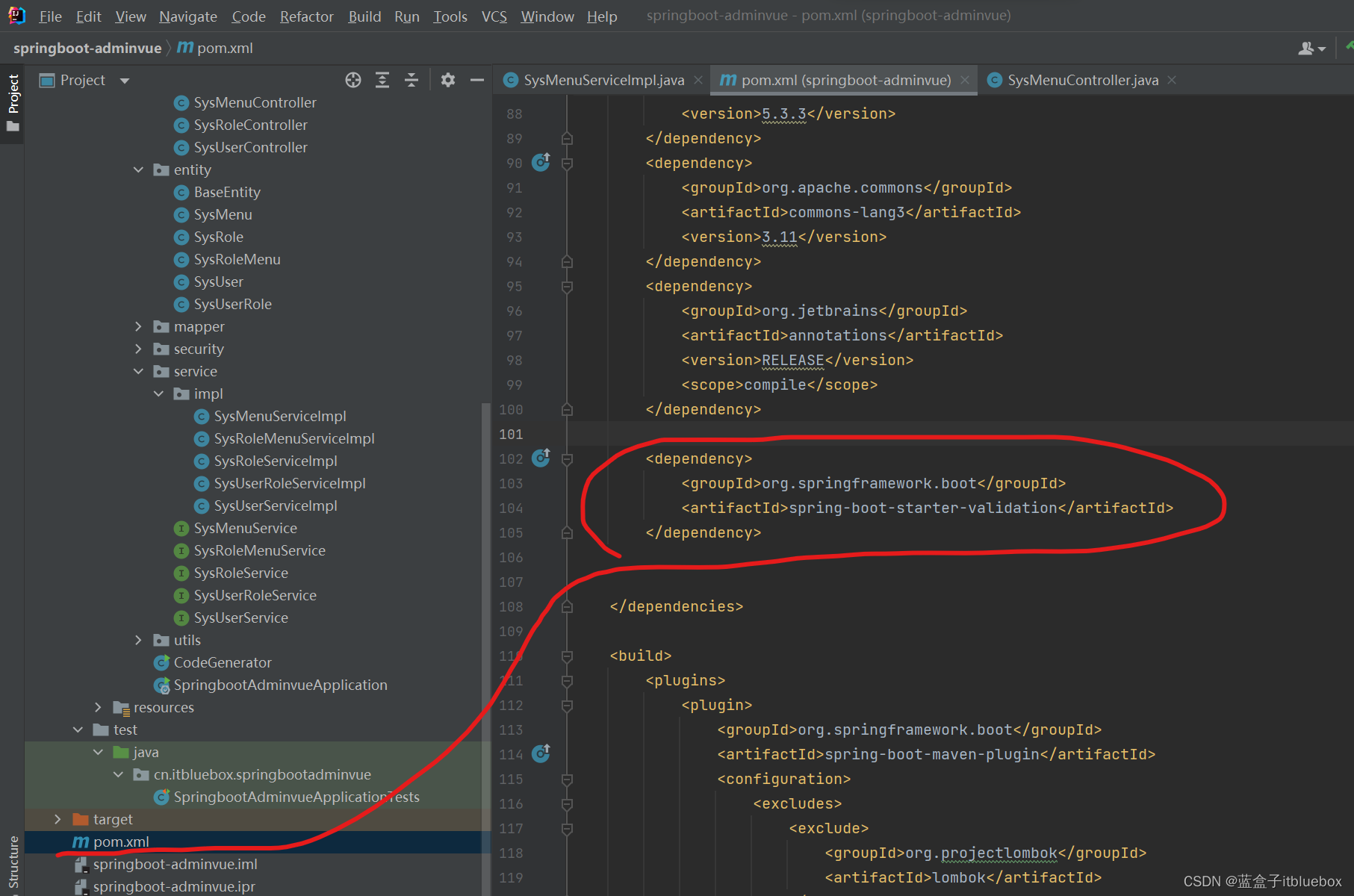Fold the dependency block at line 95
This screenshot has height=896, width=1354.
(x=567, y=287)
